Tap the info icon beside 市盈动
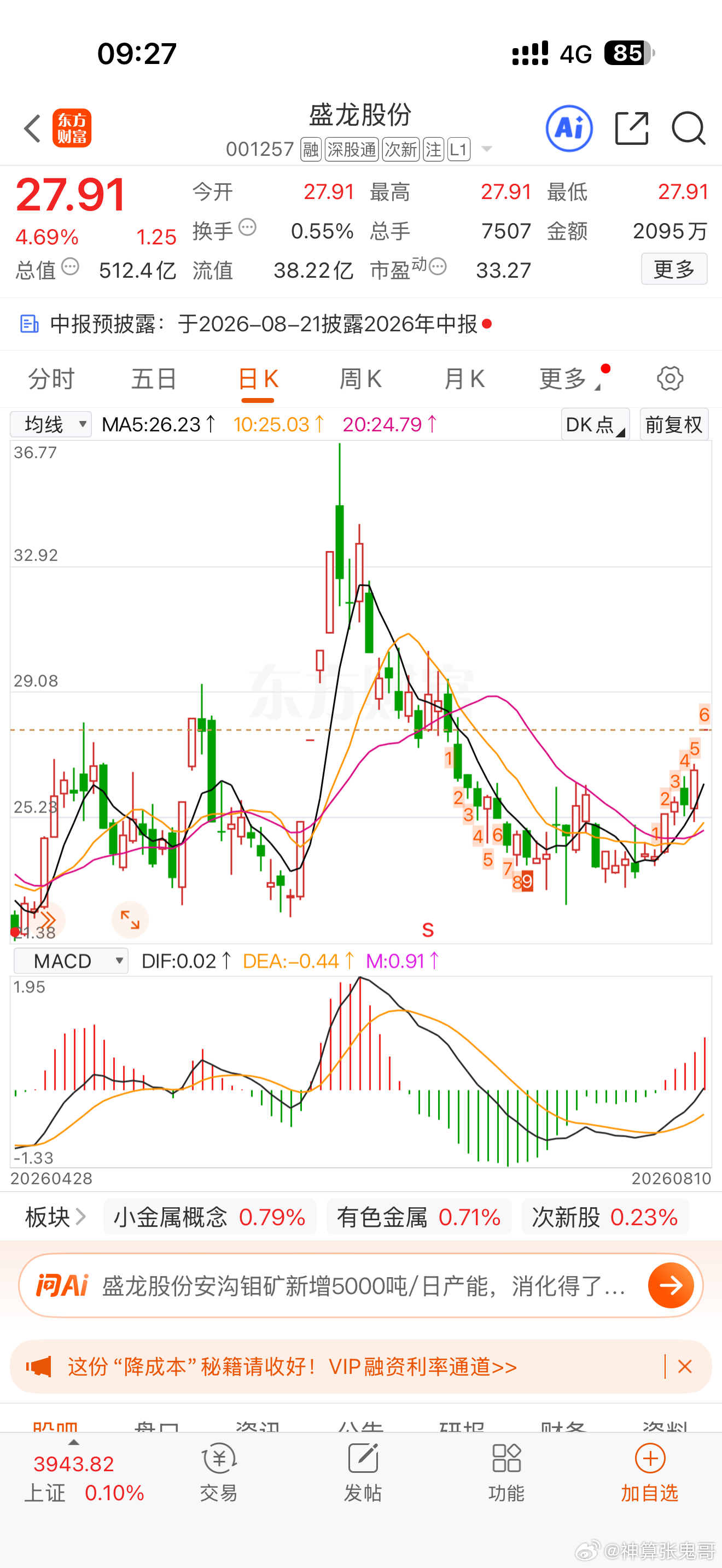This screenshot has width=722, height=1568. [x=438, y=267]
